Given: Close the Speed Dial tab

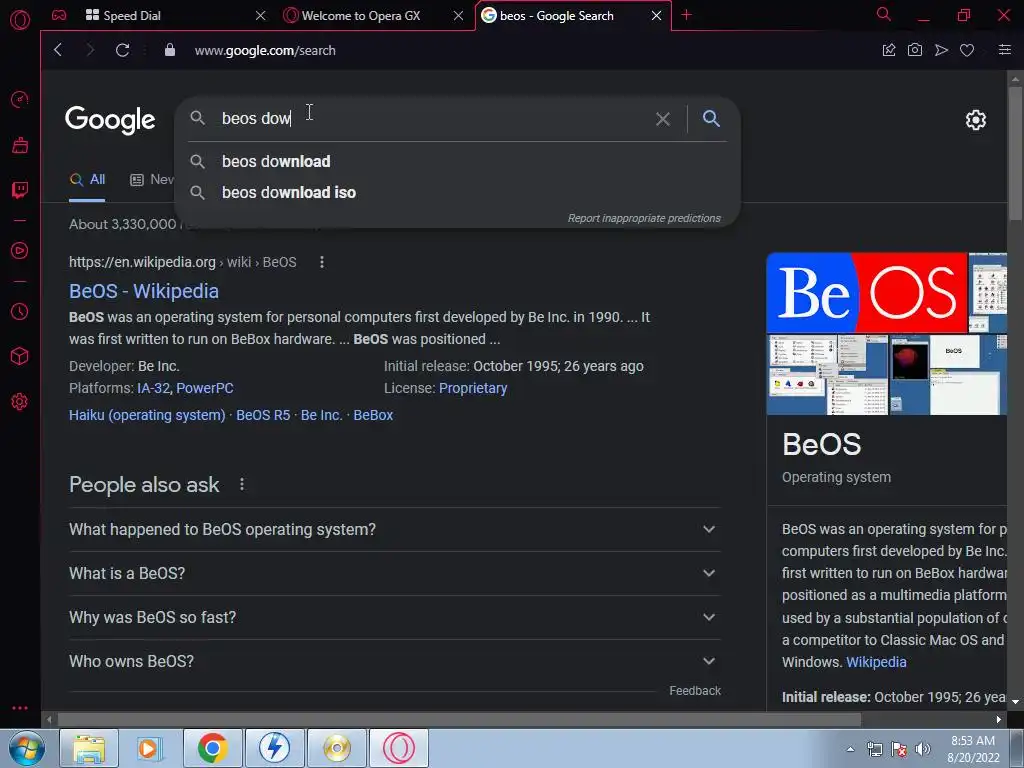Looking at the screenshot, I should pyautogui.click(x=261, y=16).
